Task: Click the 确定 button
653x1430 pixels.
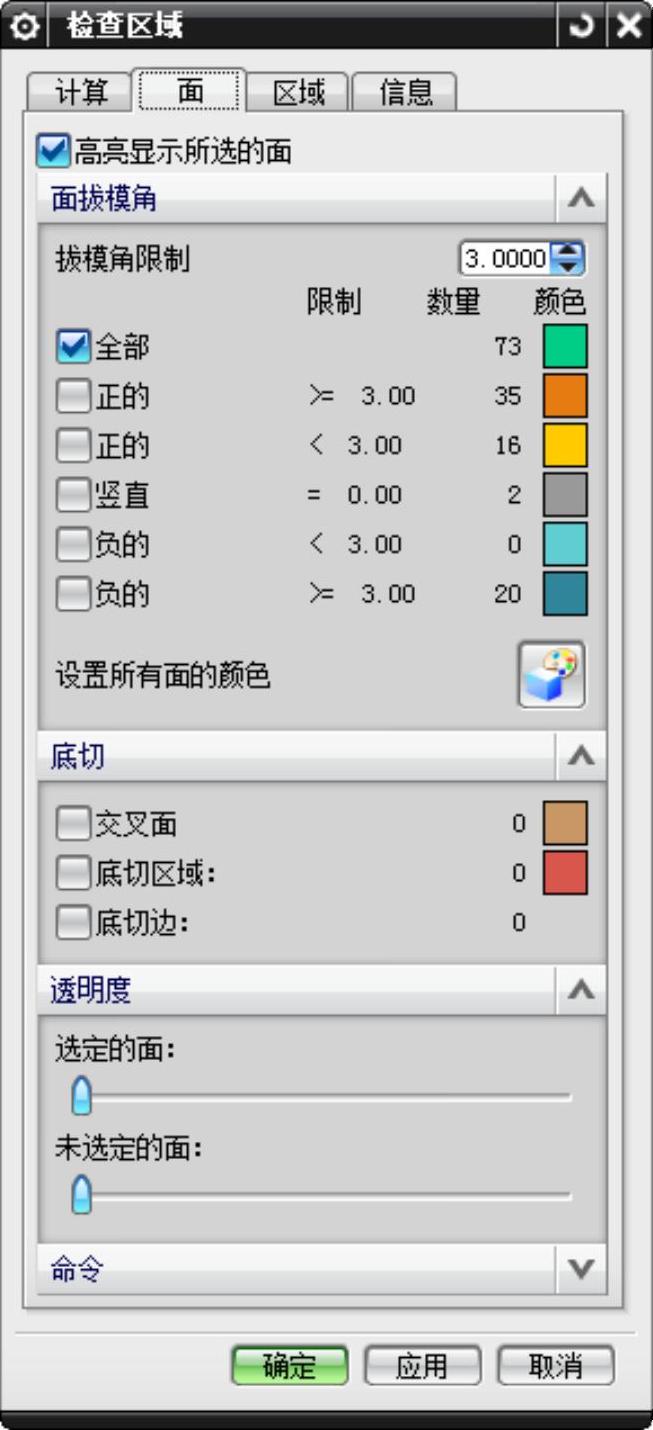Action: (x=290, y=1366)
